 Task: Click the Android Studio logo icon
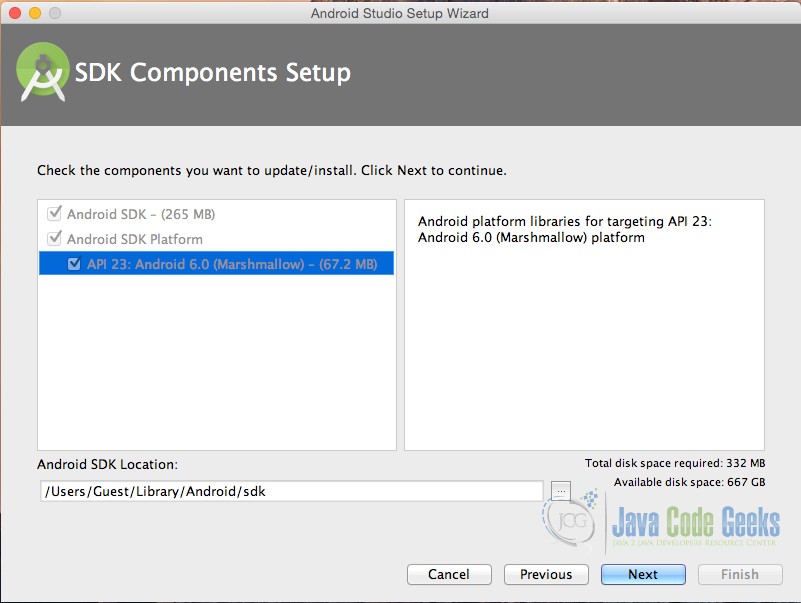[42, 72]
